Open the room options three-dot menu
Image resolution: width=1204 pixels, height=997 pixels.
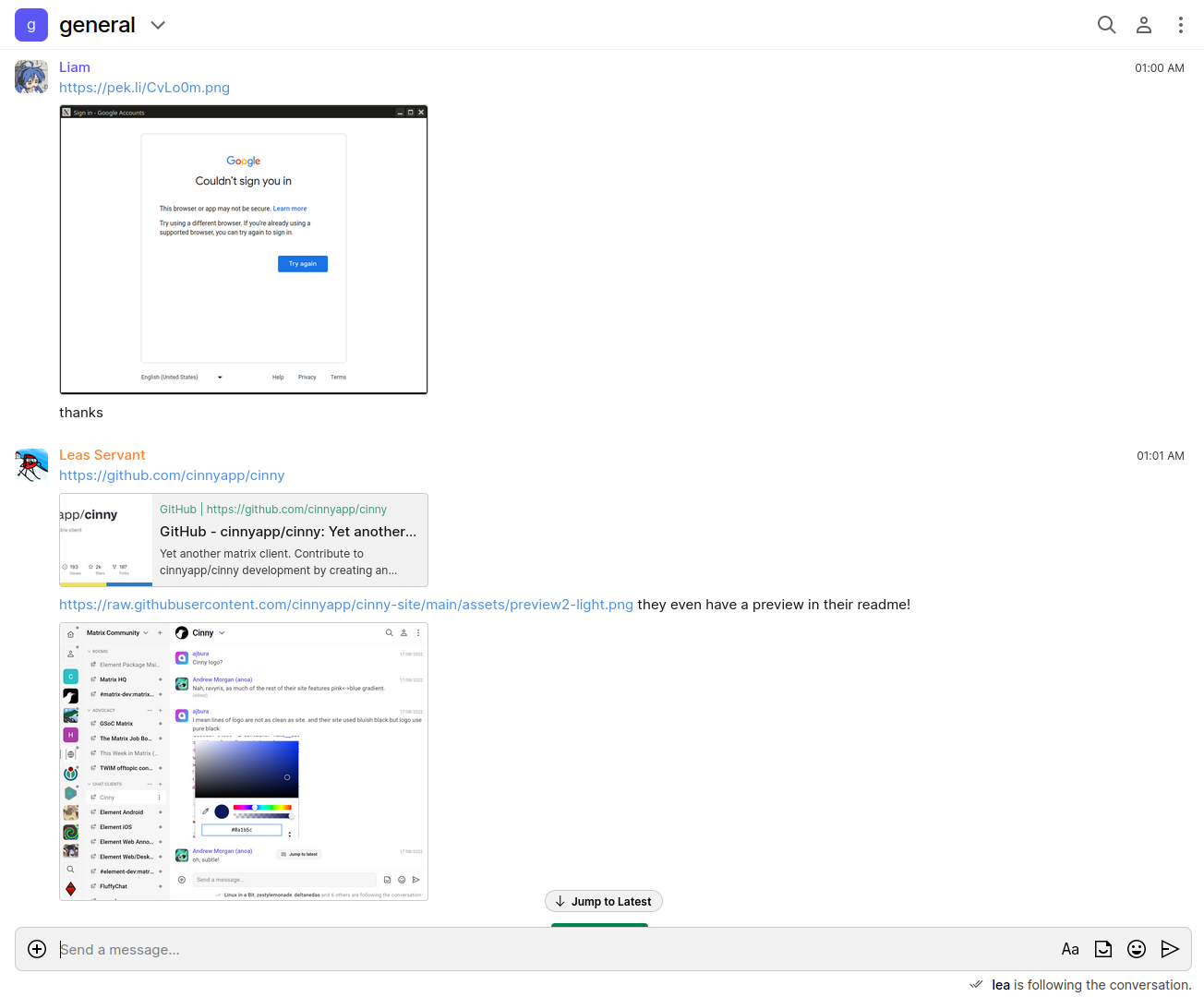coord(1180,25)
